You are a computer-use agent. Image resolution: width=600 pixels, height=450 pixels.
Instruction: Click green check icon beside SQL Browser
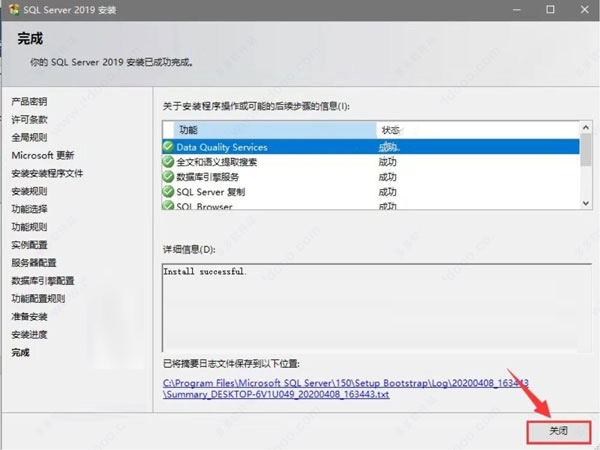(x=168, y=206)
